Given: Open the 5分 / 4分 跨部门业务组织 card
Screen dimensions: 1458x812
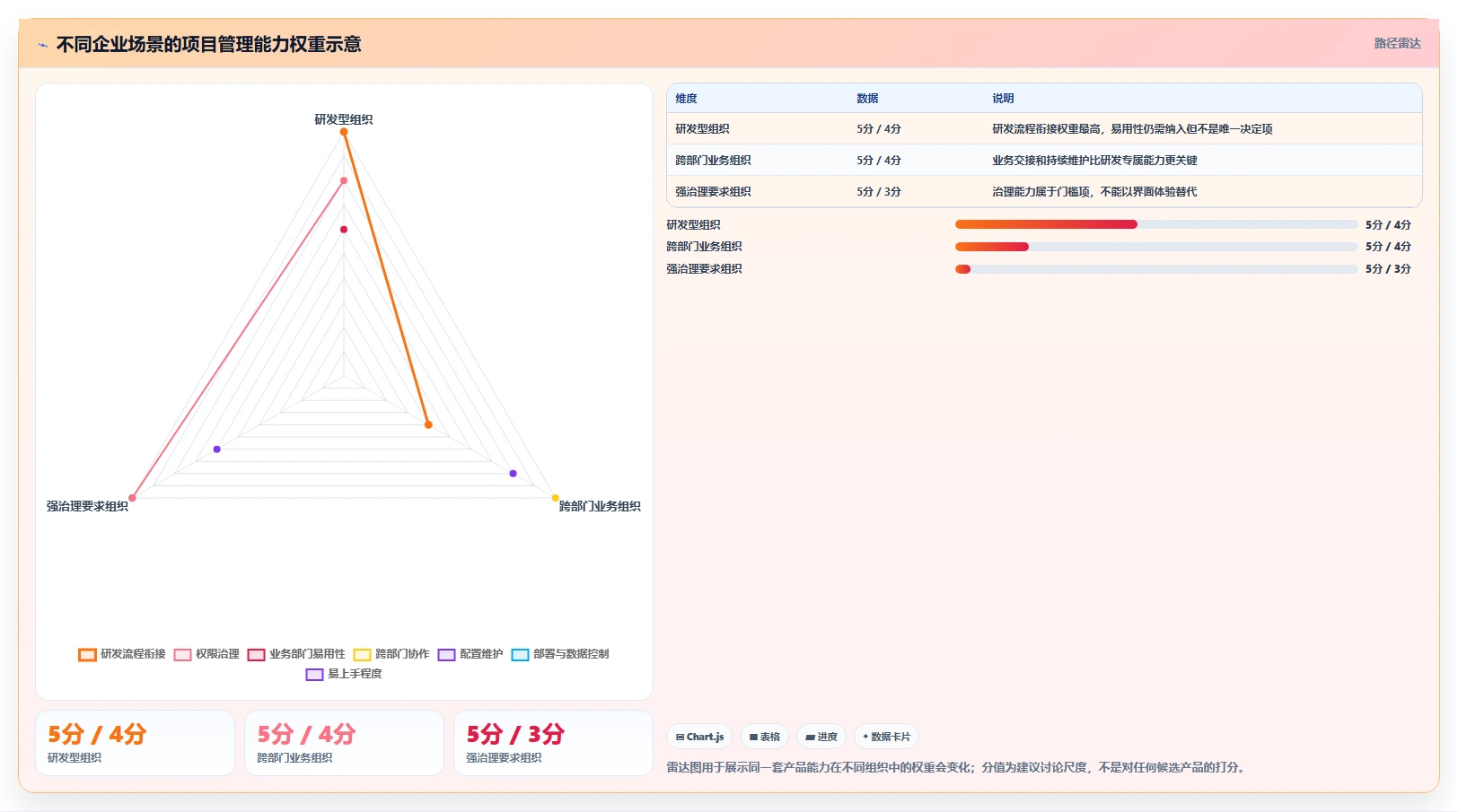Looking at the screenshot, I should pyautogui.click(x=344, y=743).
